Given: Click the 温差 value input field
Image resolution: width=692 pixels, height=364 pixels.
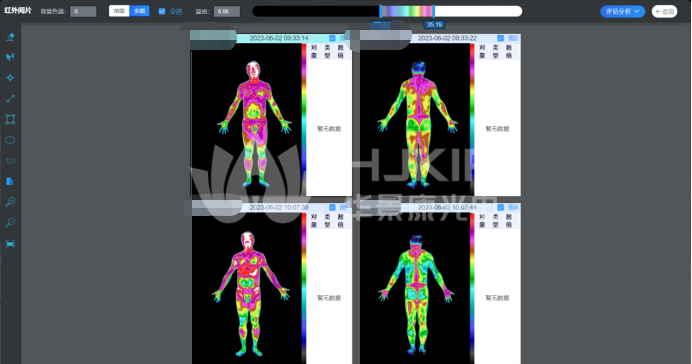Looking at the screenshot, I should 227,11.
